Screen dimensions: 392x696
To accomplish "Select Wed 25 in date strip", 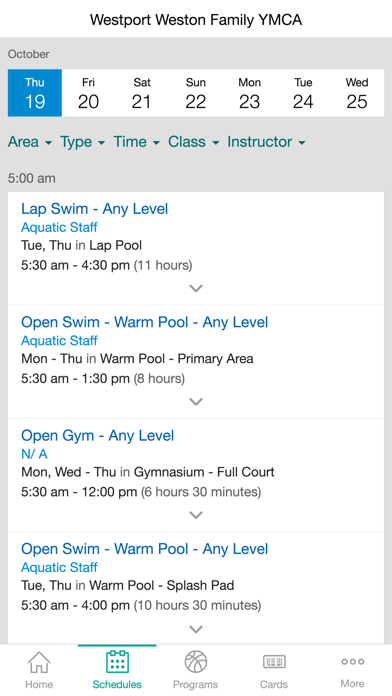I will click(x=357, y=93).
